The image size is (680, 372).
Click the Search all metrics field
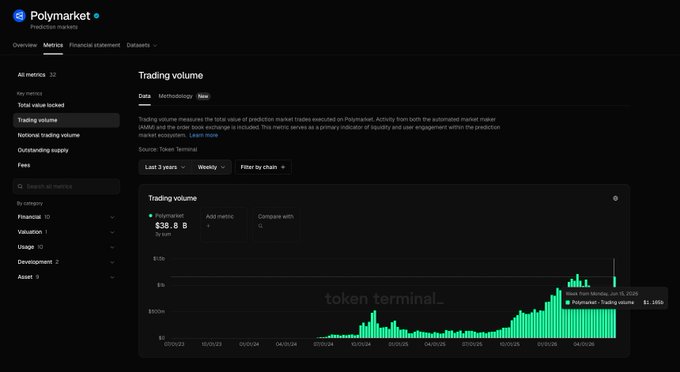tap(66, 186)
